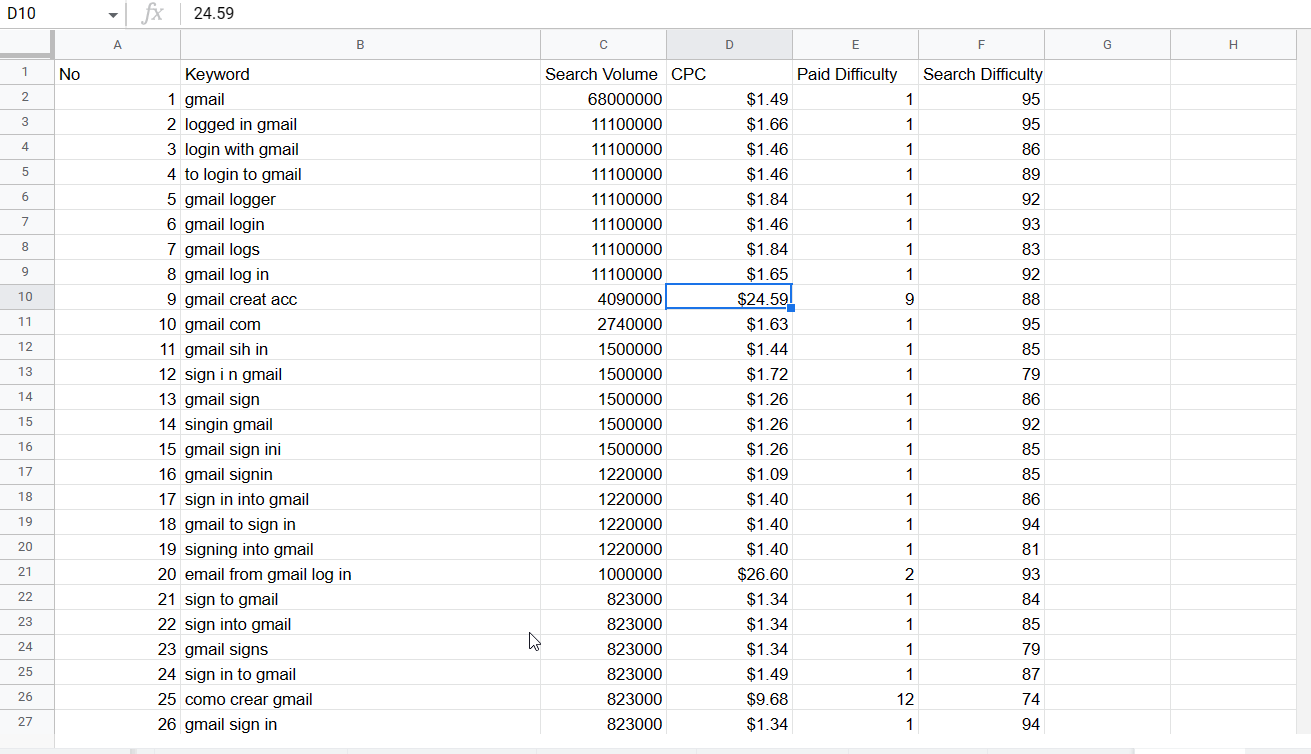Screen dimensions: 1311x754
Task: Click the CPC header cell
Action: [729, 74]
